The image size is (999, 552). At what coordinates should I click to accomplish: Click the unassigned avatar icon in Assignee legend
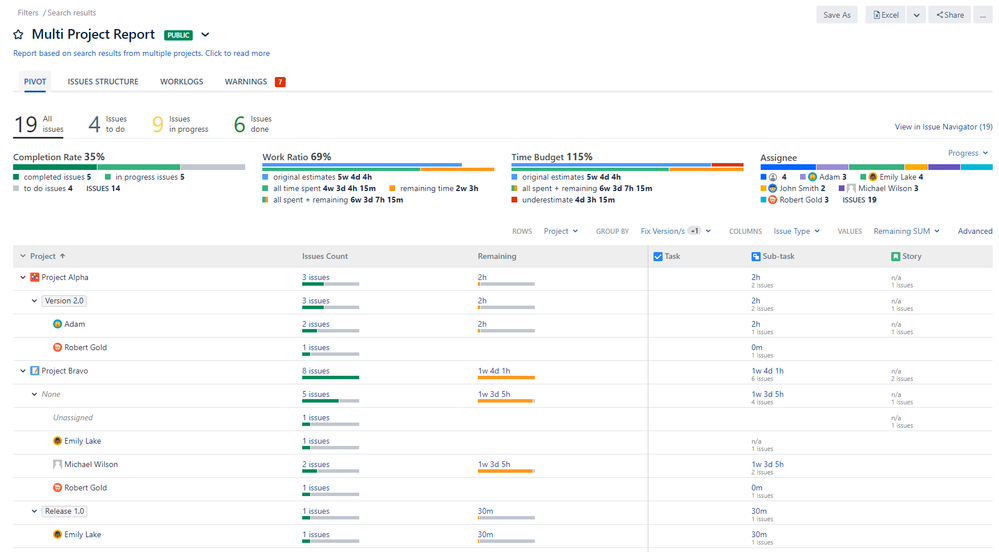click(x=773, y=177)
